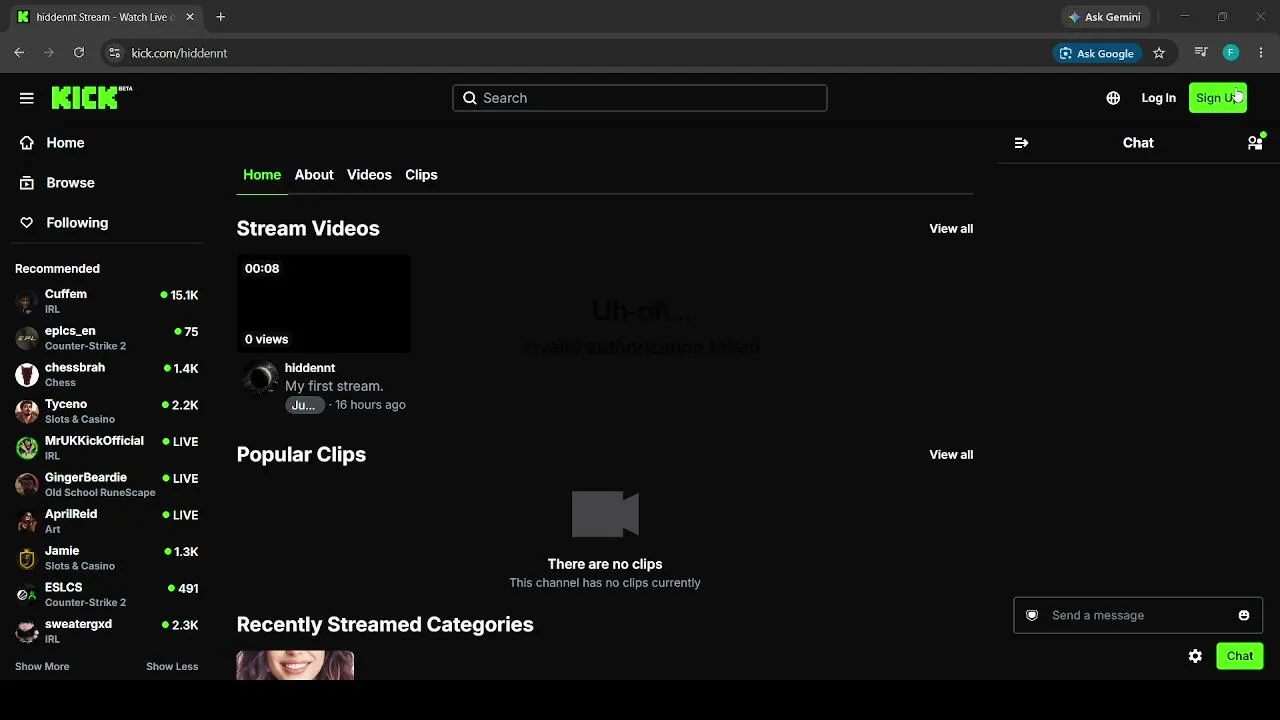Screen dimensions: 1280x720
Task: Open Tyceno recommended channel
Action: 107,411
